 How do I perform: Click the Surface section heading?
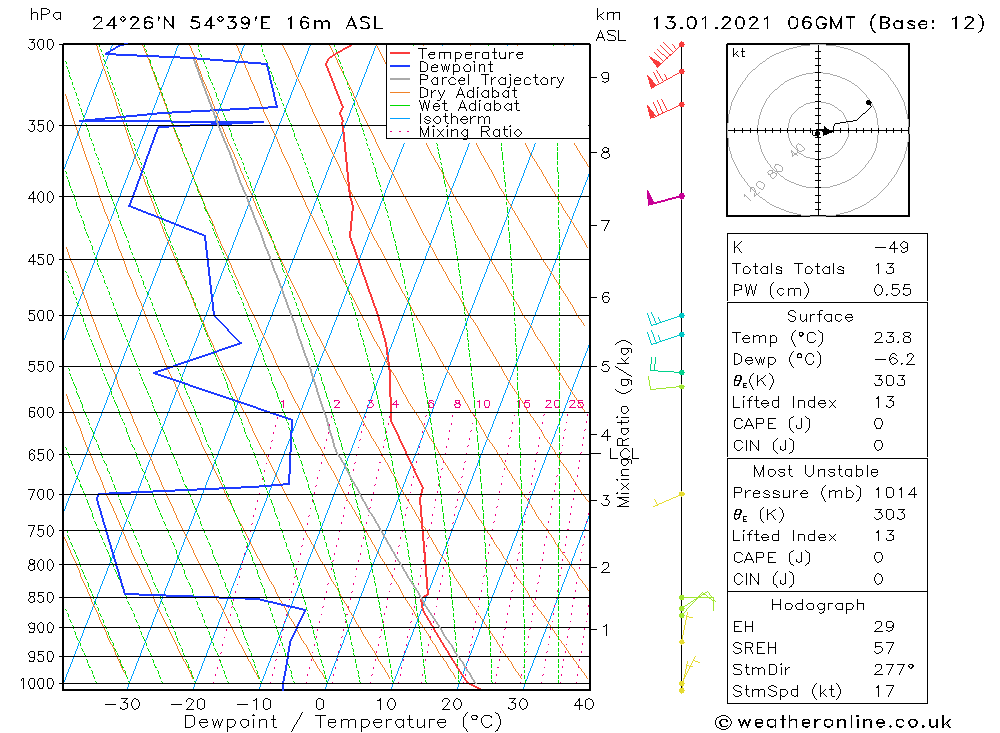click(820, 316)
